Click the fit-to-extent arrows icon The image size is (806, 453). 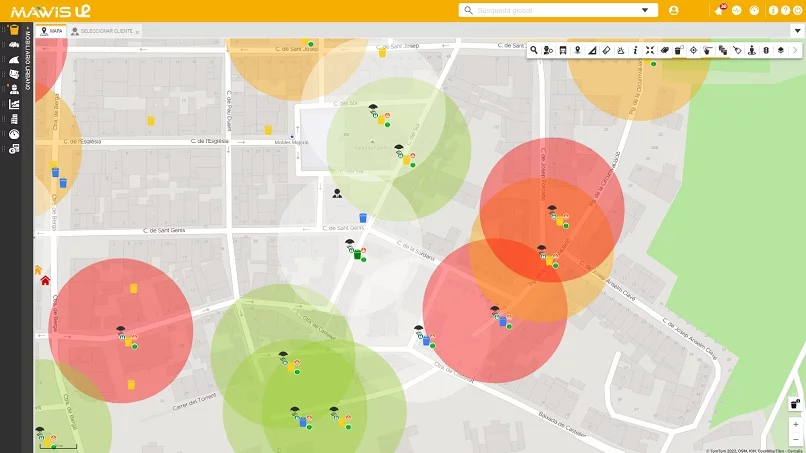point(649,50)
